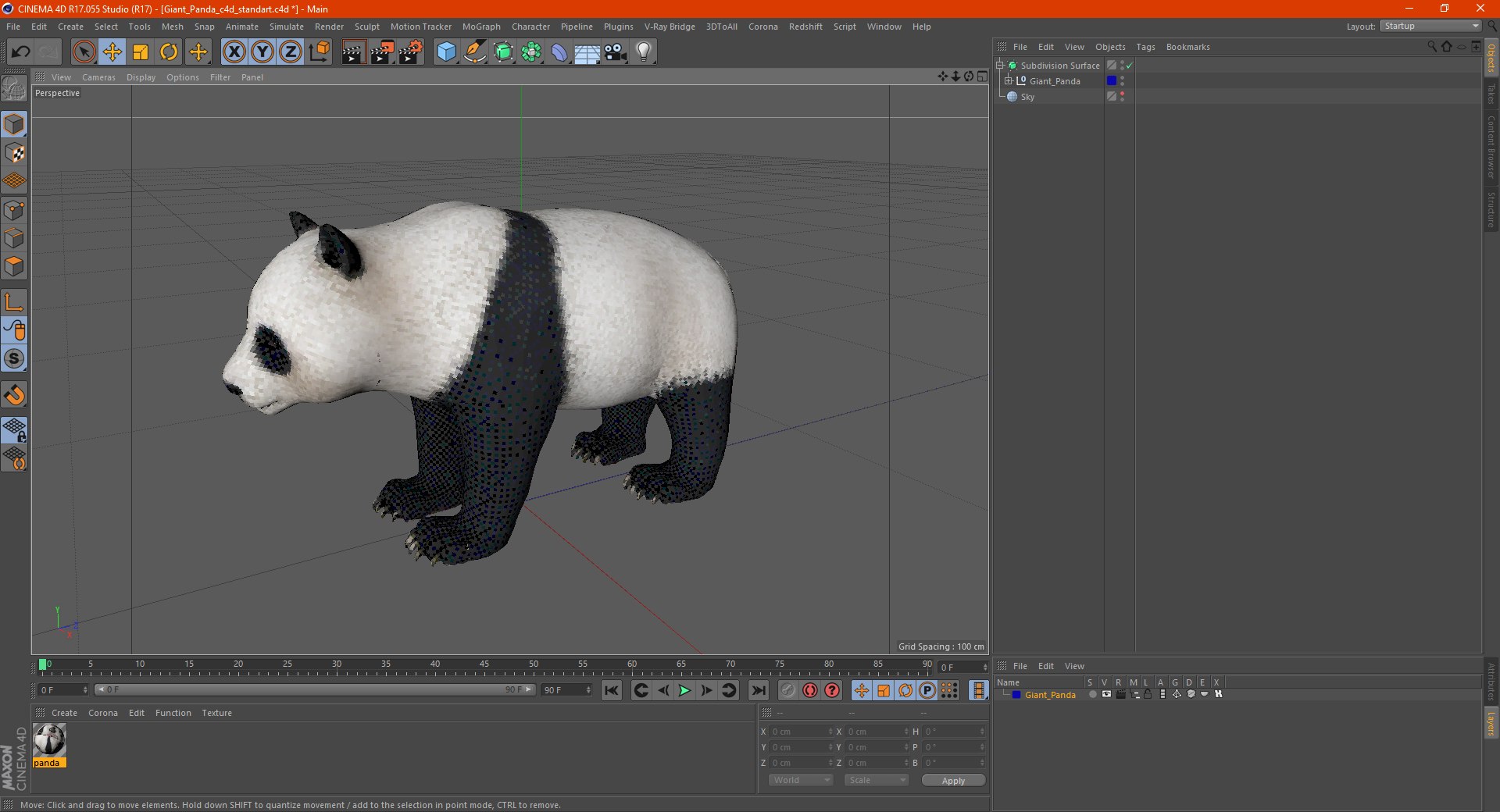Make object editable icon in left toolbar

[14, 88]
